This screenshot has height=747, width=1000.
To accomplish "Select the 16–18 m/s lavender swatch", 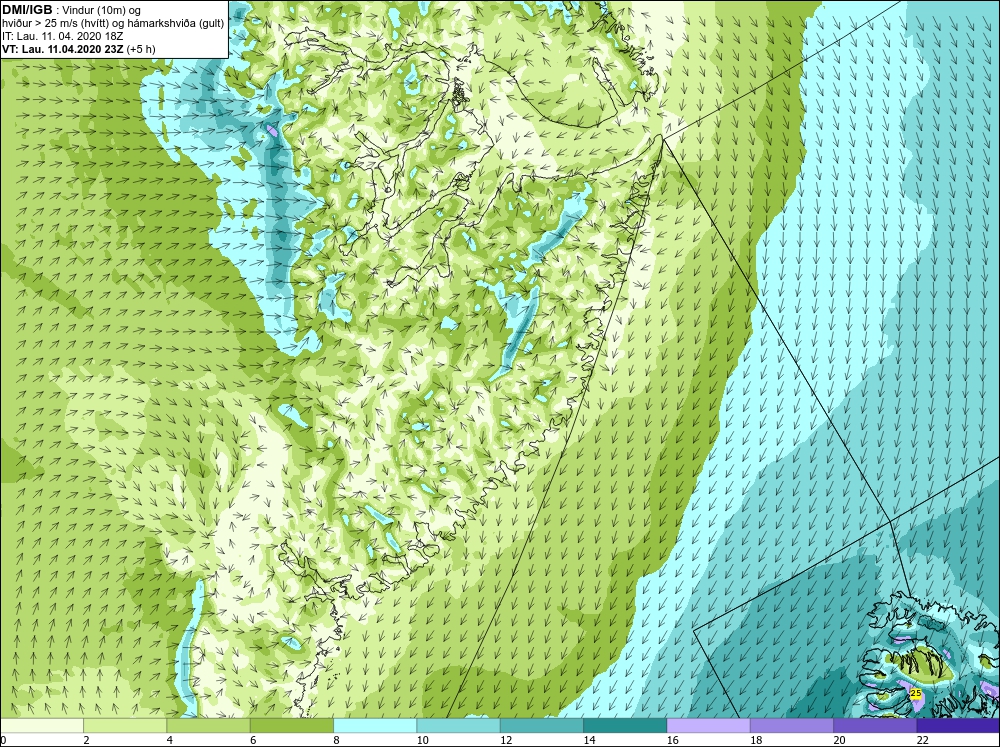I will point(708,726).
